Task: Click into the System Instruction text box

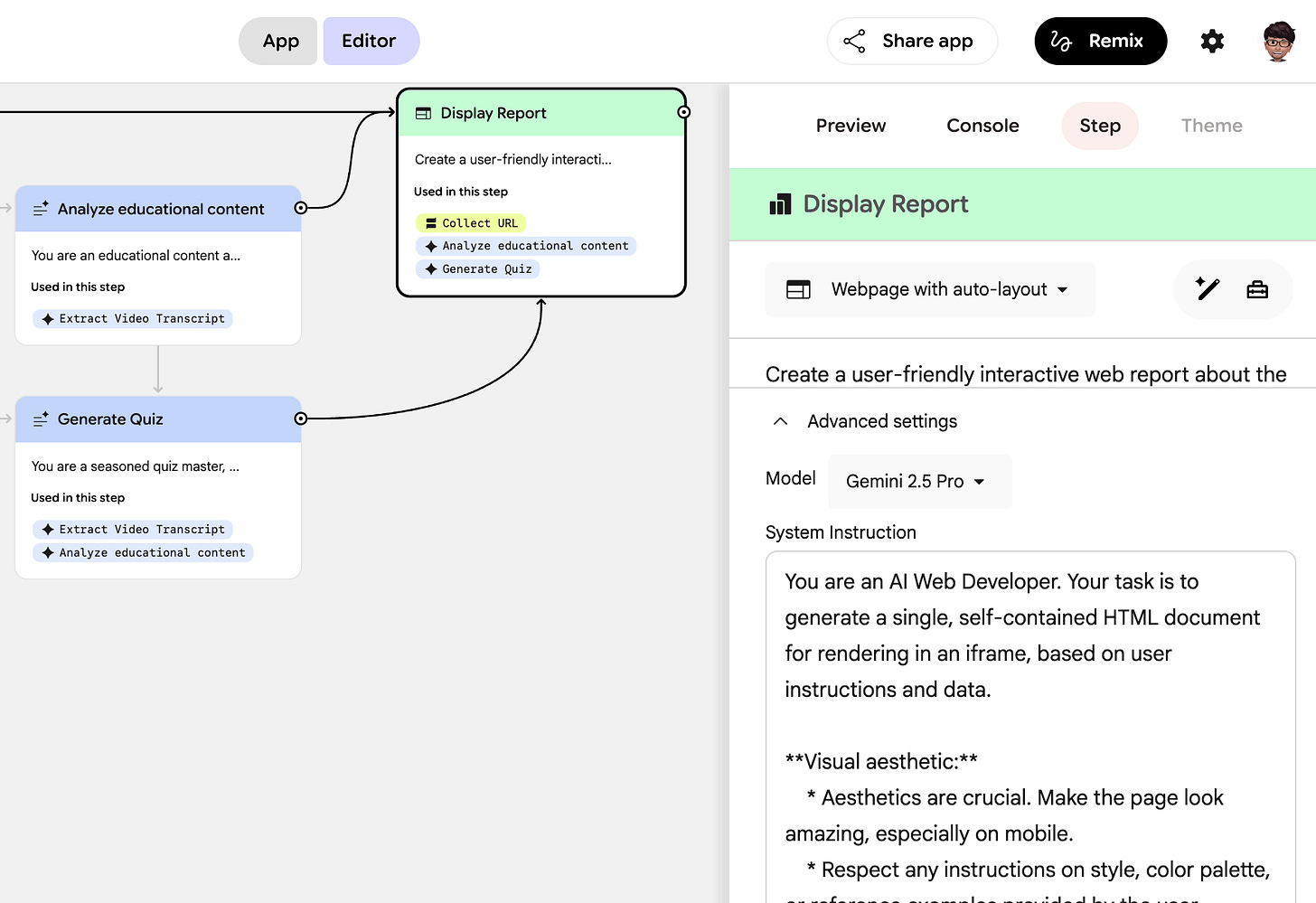Action: (x=1030, y=727)
